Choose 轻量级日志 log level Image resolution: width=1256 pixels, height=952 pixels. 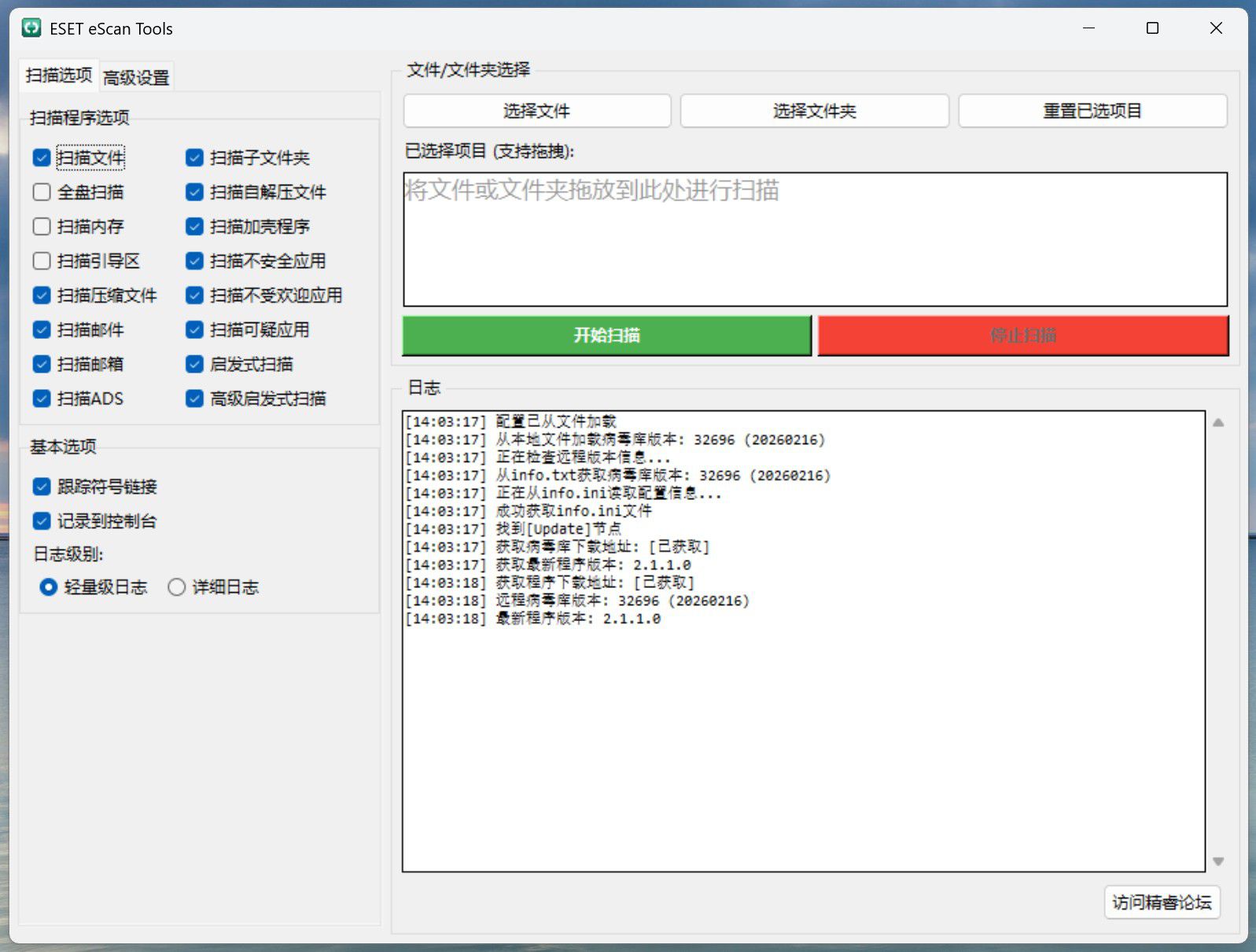(49, 587)
